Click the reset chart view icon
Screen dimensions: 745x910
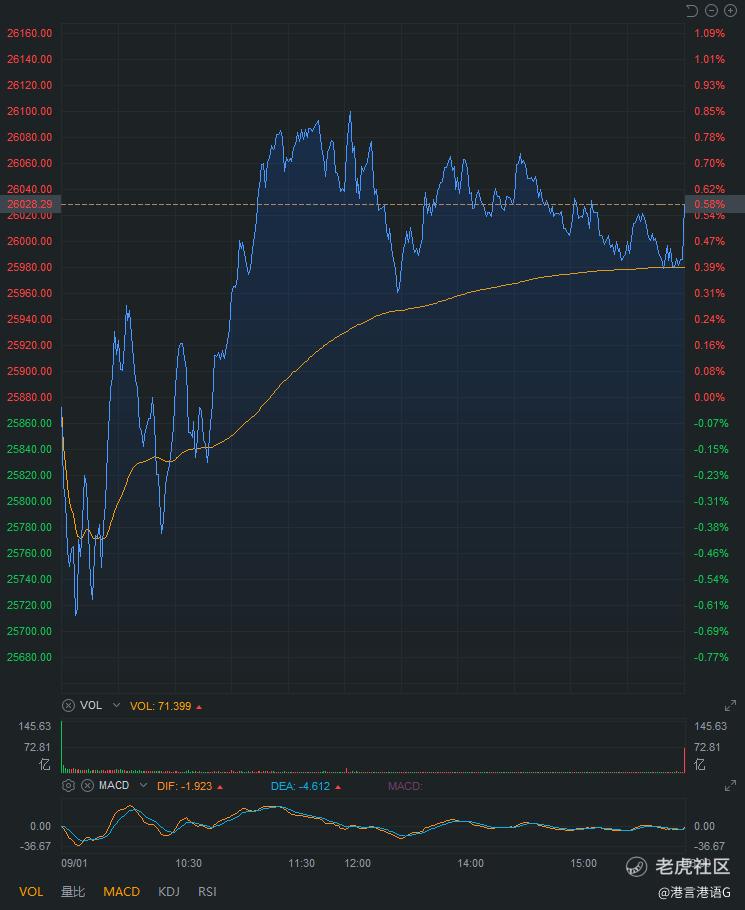(692, 11)
